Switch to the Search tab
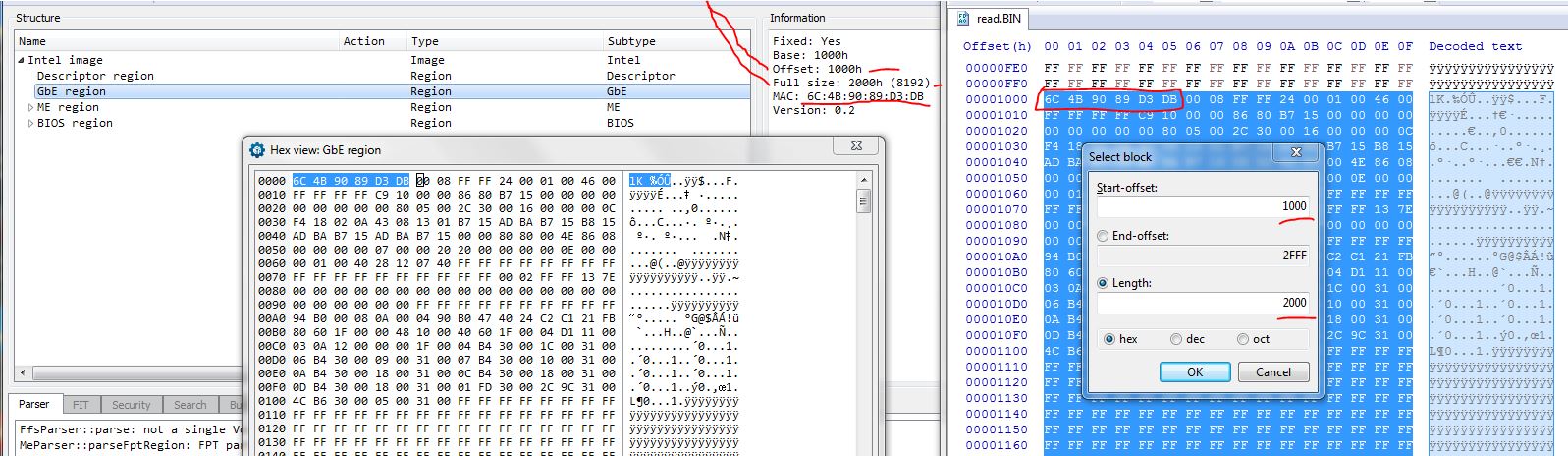 pyautogui.click(x=189, y=405)
